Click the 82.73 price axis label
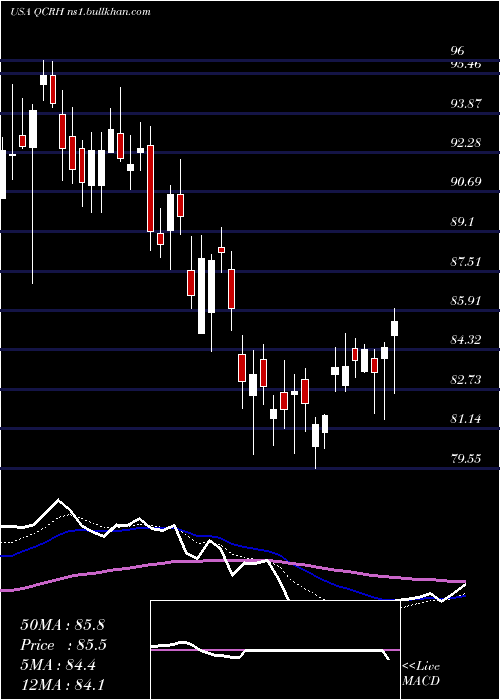Image resolution: width=500 pixels, height=700 pixels. coord(466,379)
